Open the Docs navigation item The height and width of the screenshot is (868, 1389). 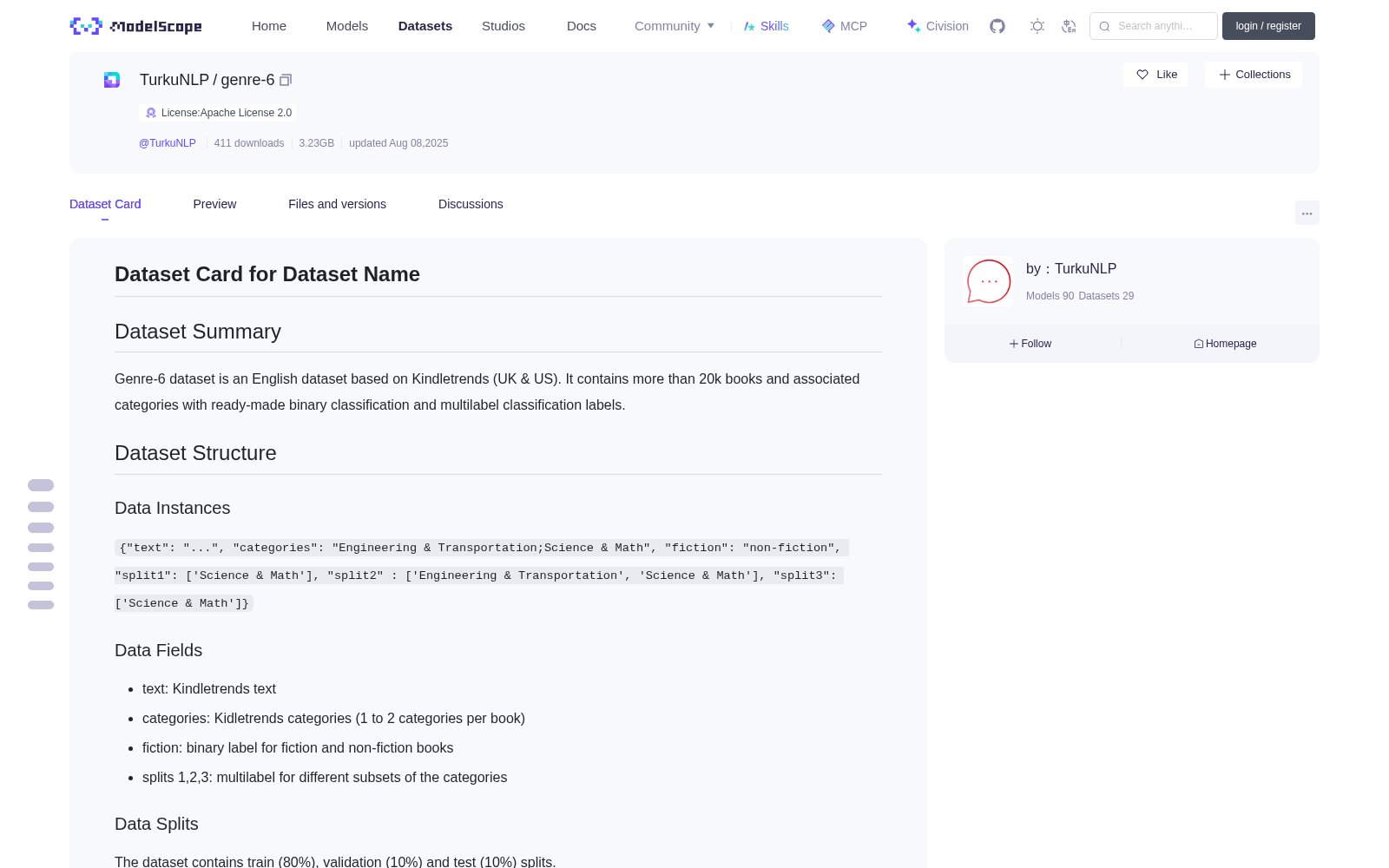(x=582, y=26)
